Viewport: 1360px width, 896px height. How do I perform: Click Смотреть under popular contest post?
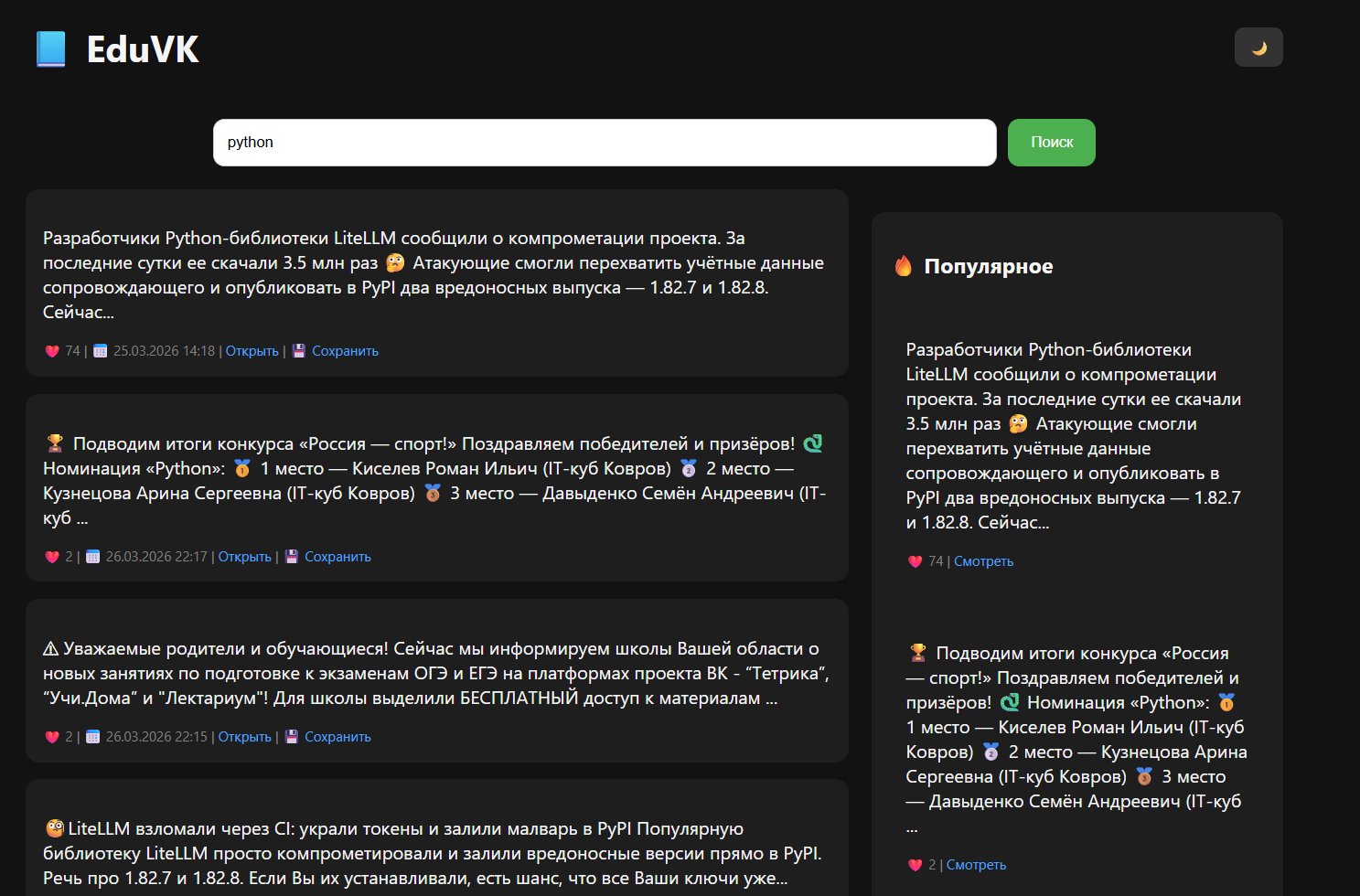pos(976,865)
